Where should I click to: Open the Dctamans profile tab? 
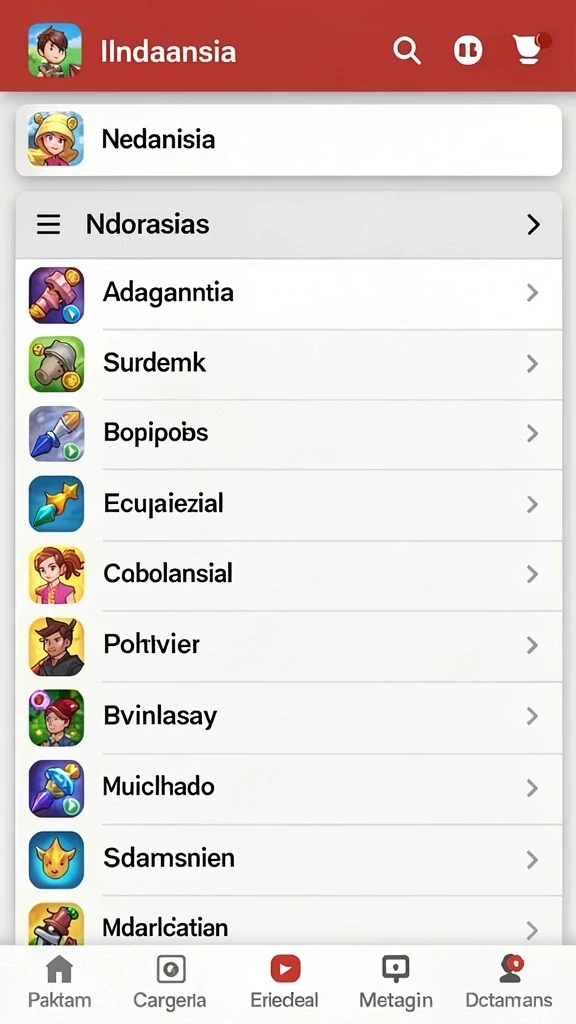pos(509,982)
